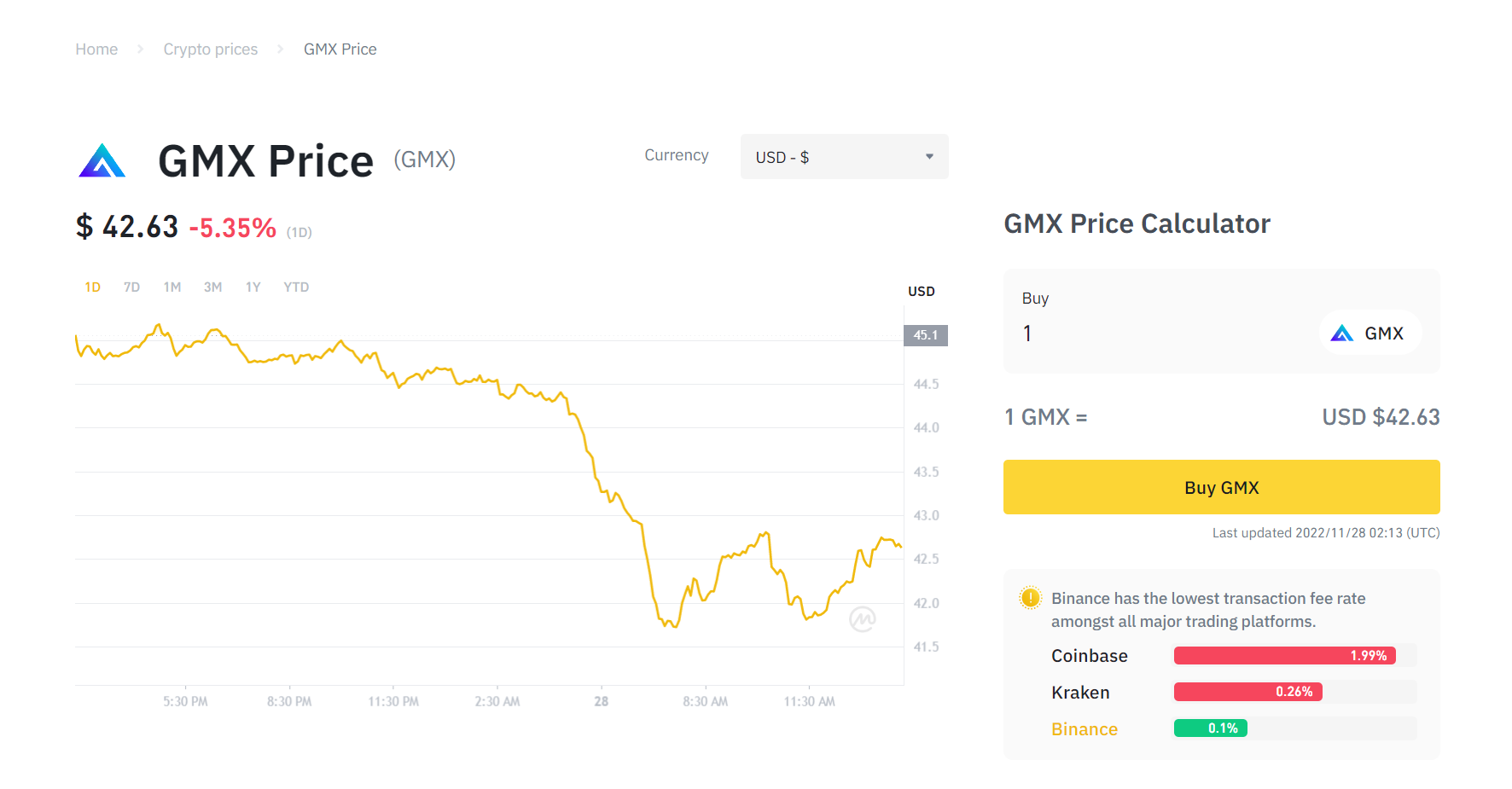This screenshot has height=789, width=1512.
Task: Click the GMX logo beside the price title
Action: click(x=102, y=160)
